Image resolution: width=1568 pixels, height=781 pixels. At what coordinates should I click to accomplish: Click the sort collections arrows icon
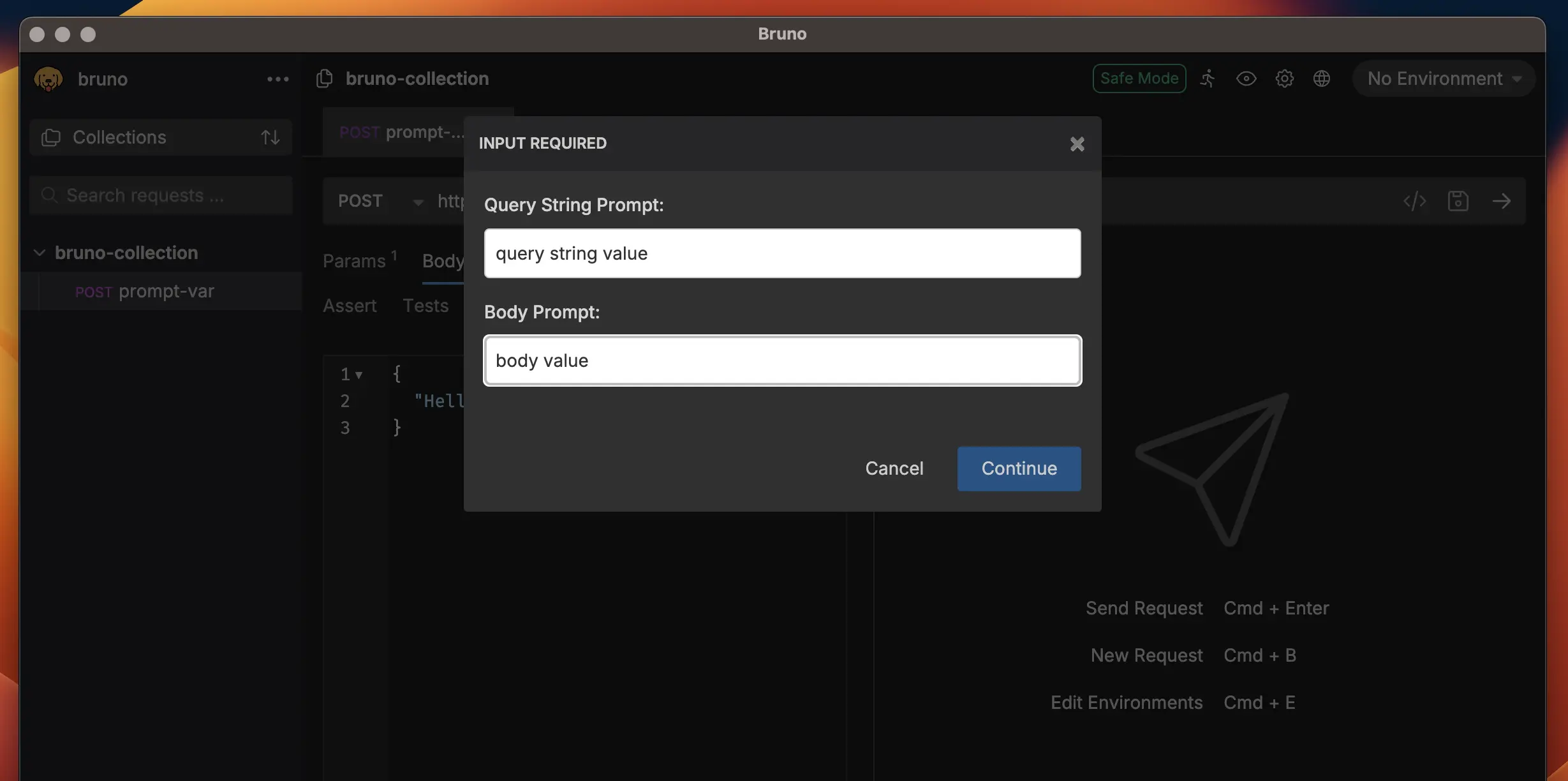[270, 137]
